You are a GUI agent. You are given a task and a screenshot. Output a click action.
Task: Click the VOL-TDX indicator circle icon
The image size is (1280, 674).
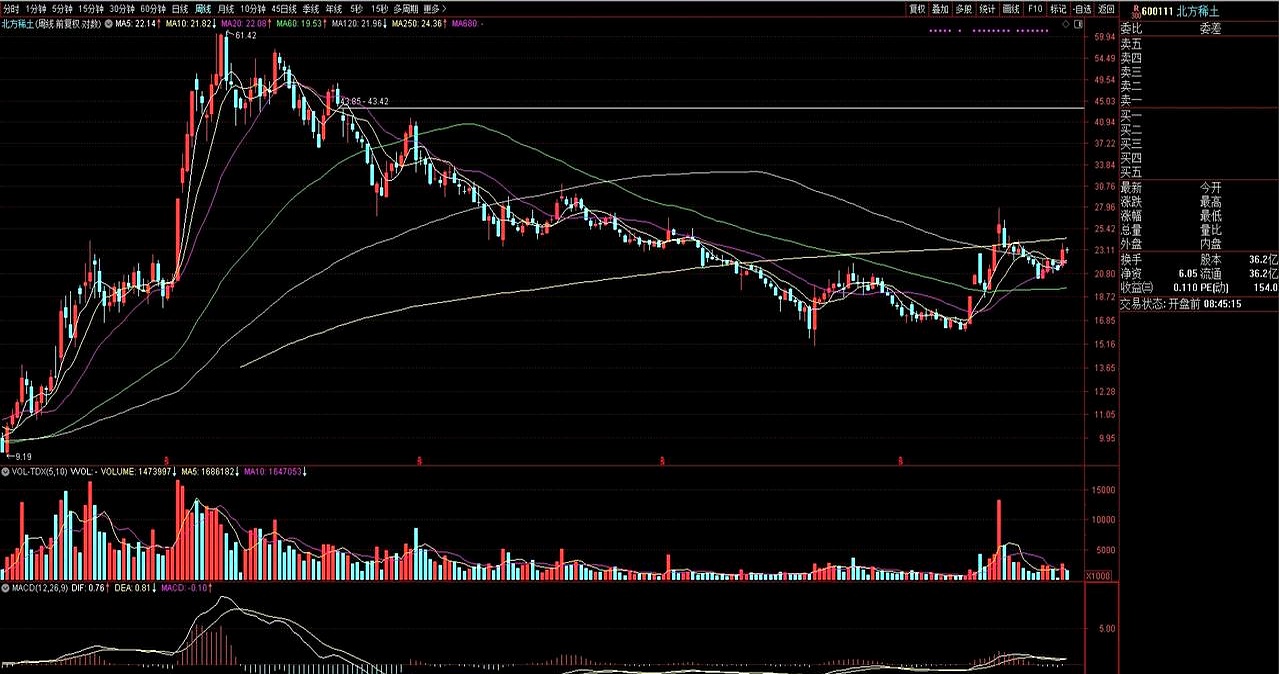click(x=5, y=470)
